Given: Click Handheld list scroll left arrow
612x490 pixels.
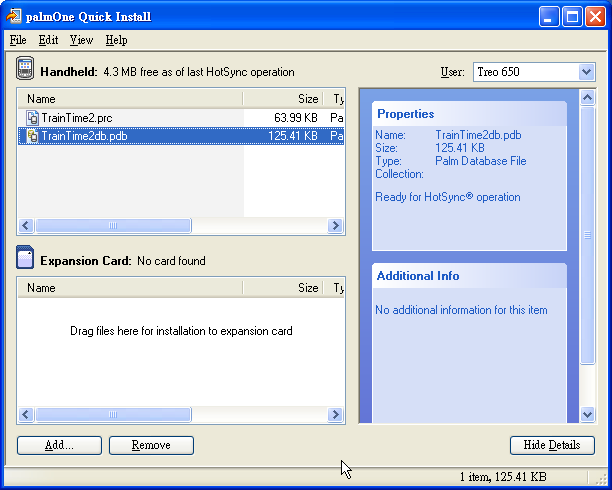Looking at the screenshot, I should coord(26,225).
